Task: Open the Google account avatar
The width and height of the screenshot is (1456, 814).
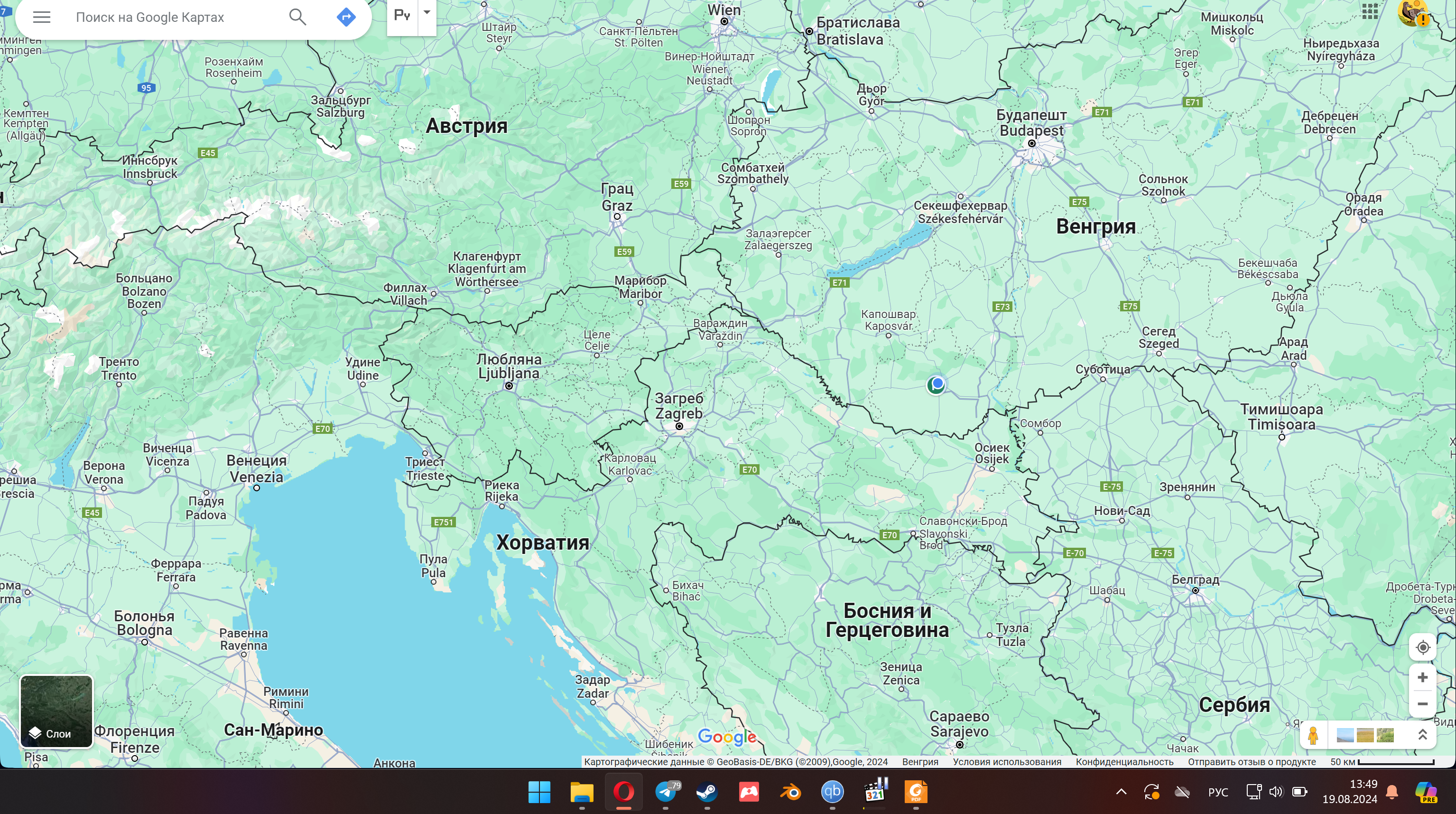Action: coord(1411,12)
